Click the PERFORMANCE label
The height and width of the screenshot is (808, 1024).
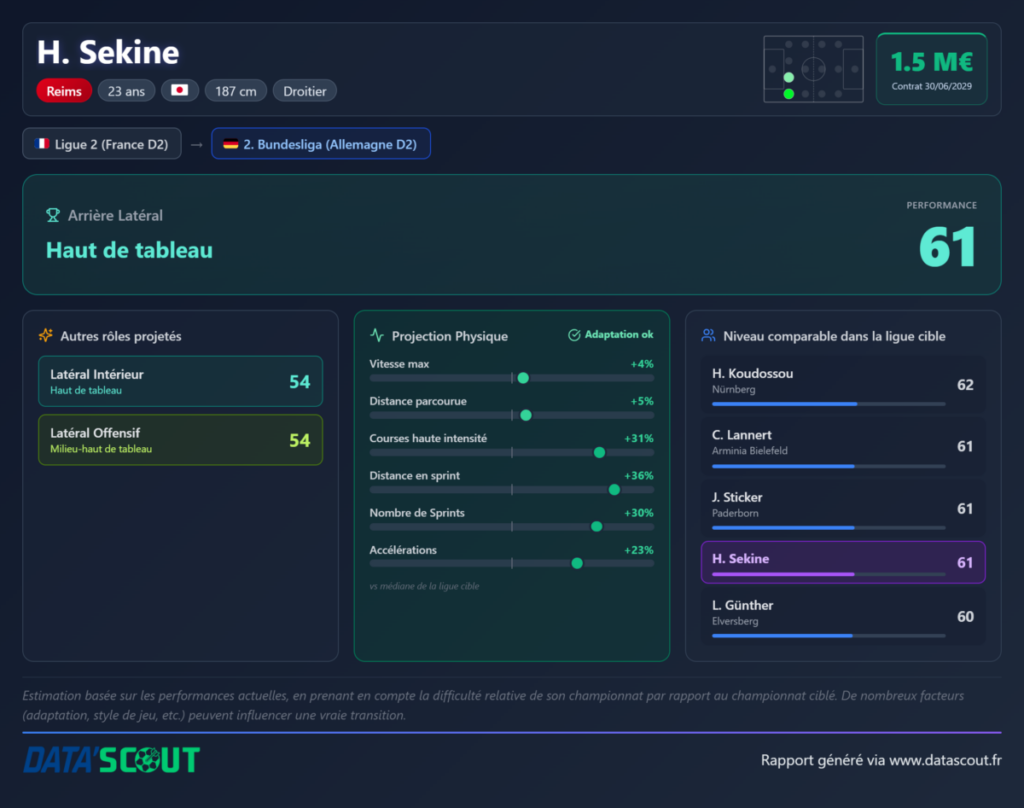click(x=942, y=205)
